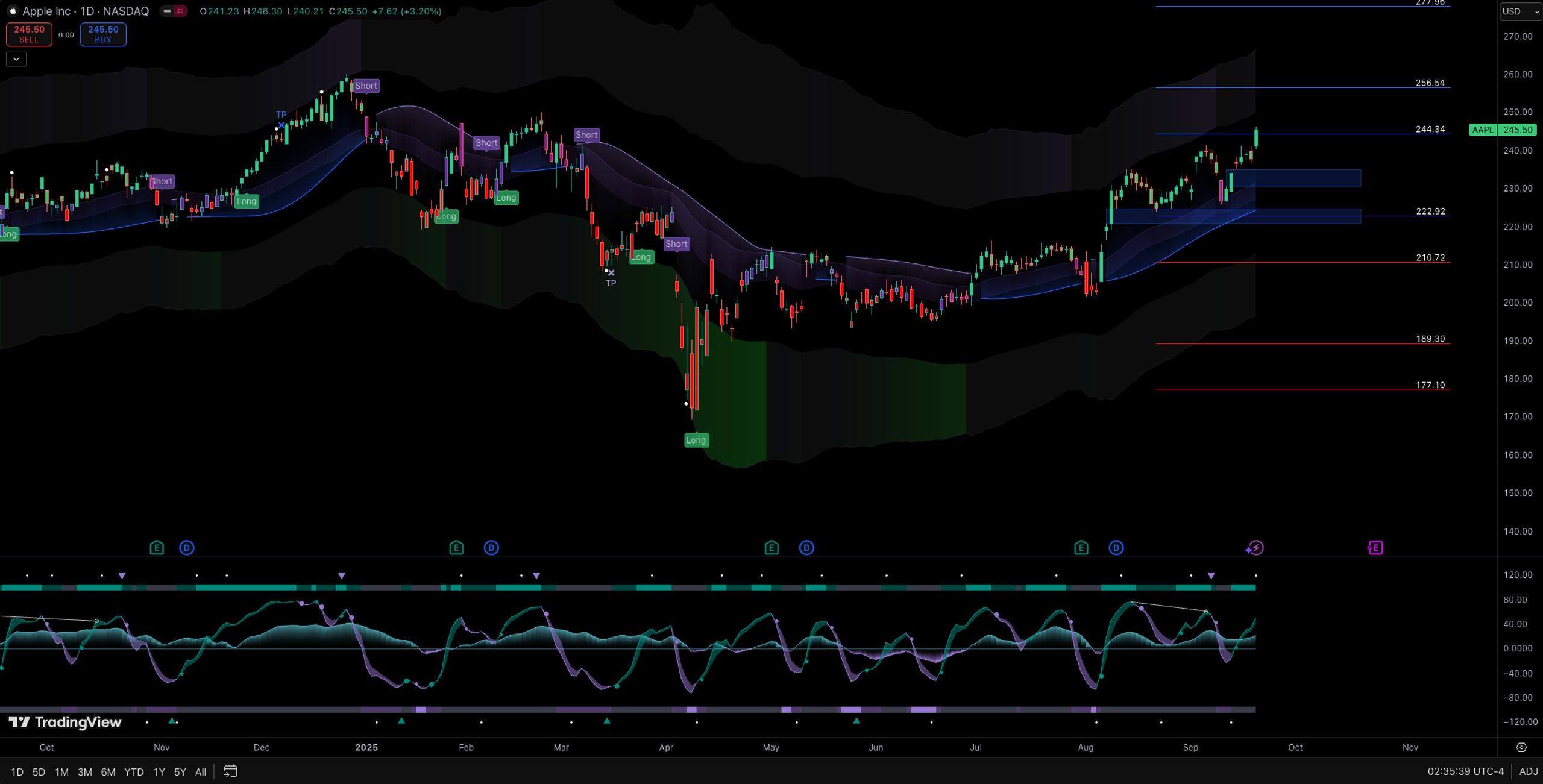Open the 02:35:39 UTC-4 timezone menu
Image resolution: width=1543 pixels, height=784 pixels.
(1465, 771)
